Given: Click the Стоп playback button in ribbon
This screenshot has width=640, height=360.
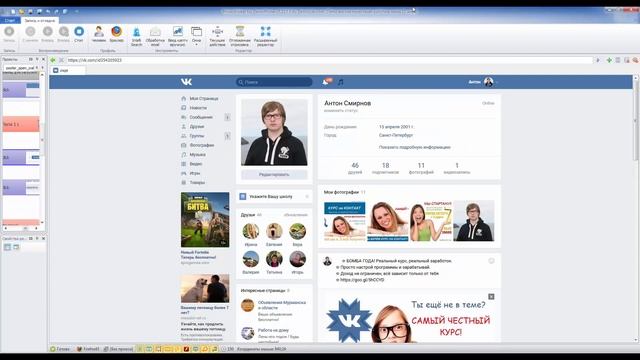Looking at the screenshot, I should click(x=79, y=34).
